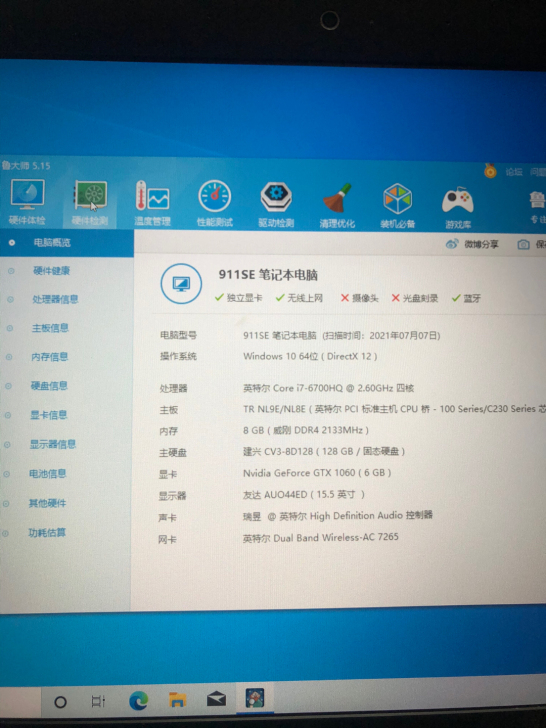Image resolution: width=546 pixels, height=728 pixels.
Task: Select 电脑概览 in the sidebar
Action: 66,242
